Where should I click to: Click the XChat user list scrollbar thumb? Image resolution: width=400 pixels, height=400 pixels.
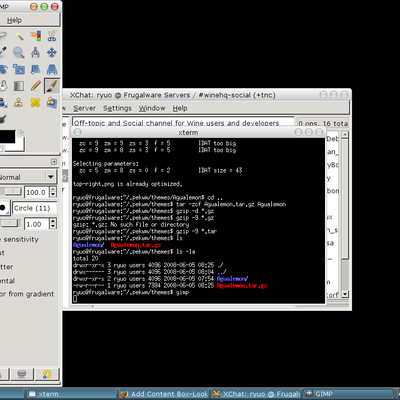(x=345, y=198)
